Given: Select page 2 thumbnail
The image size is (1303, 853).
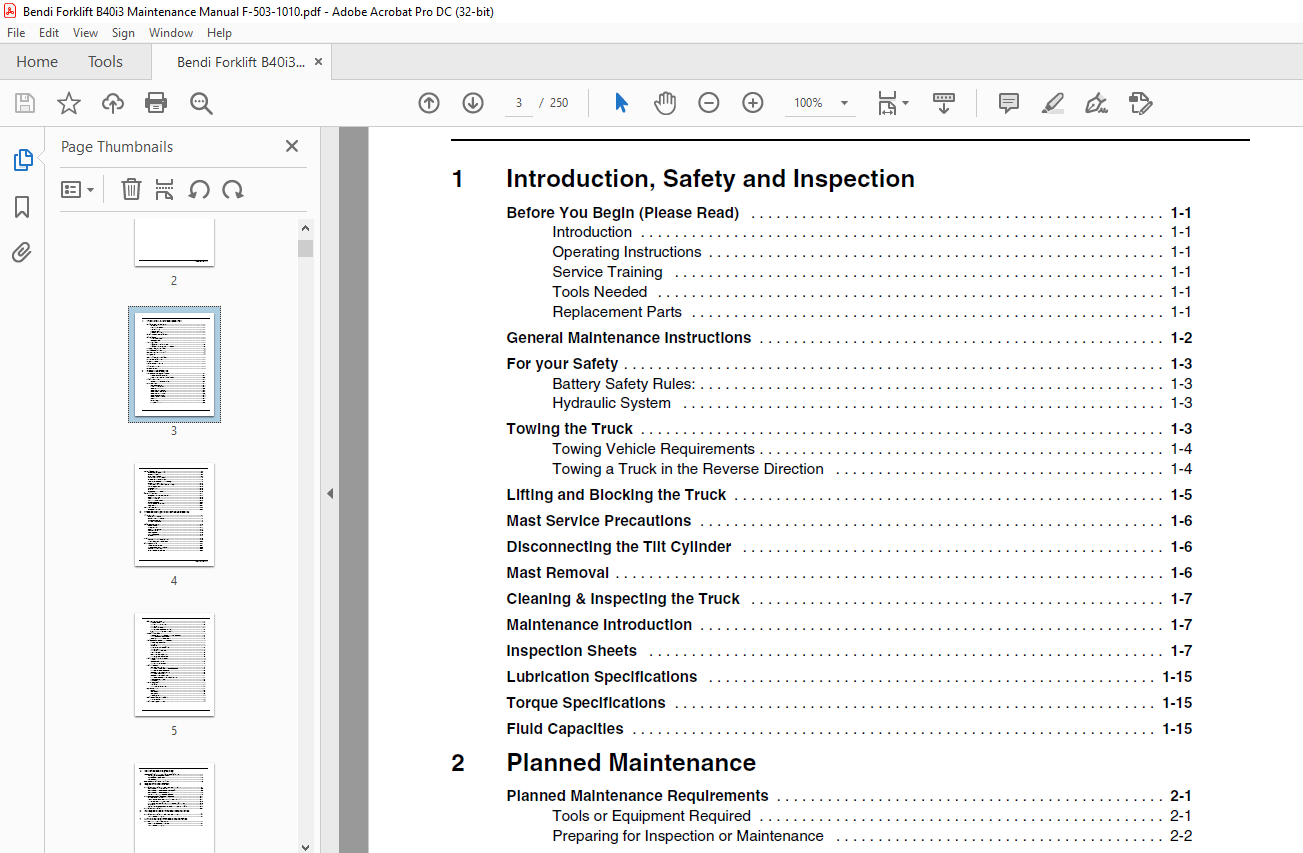Looking at the screenshot, I should click(174, 242).
